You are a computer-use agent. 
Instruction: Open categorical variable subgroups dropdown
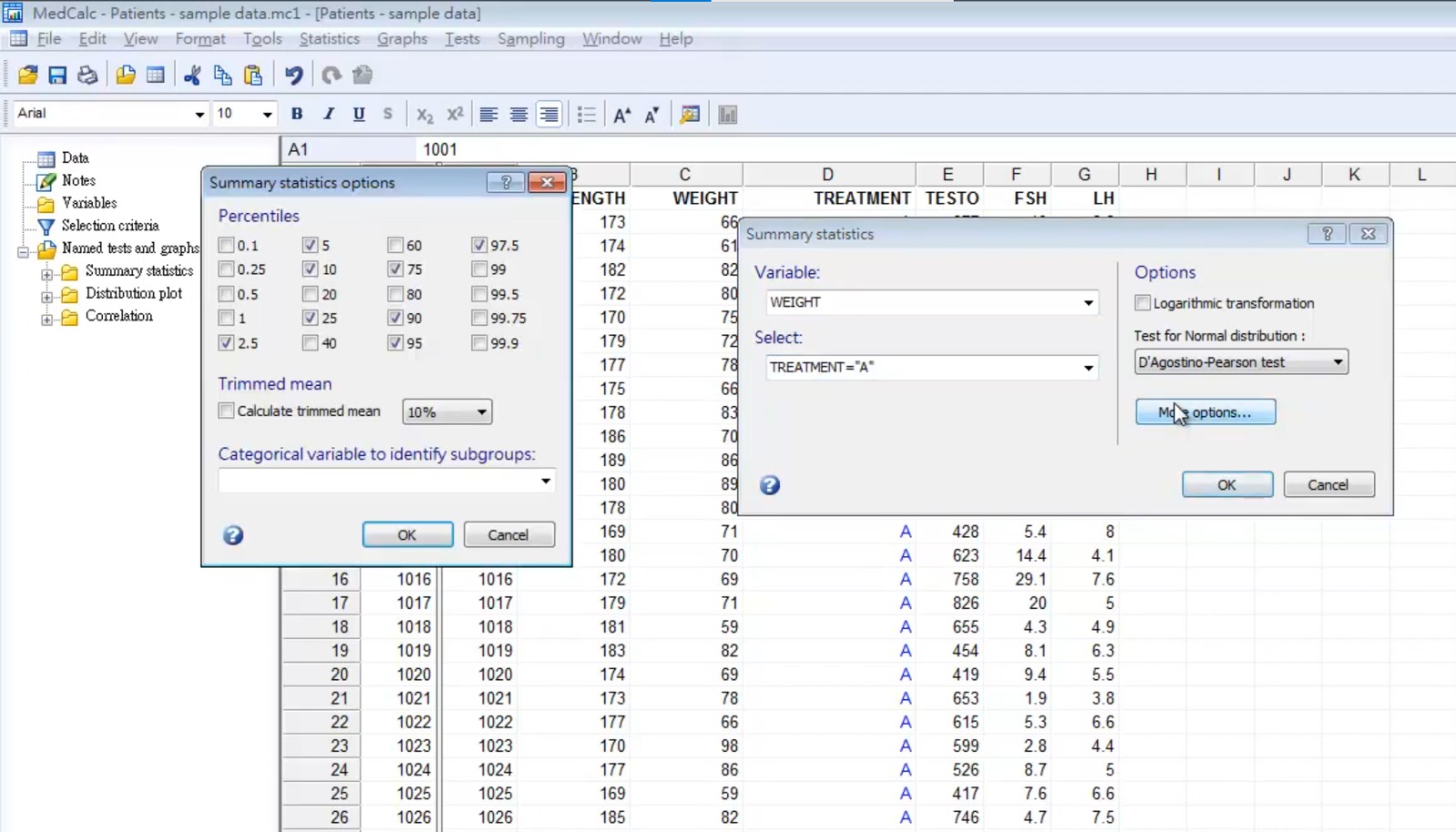coord(545,481)
